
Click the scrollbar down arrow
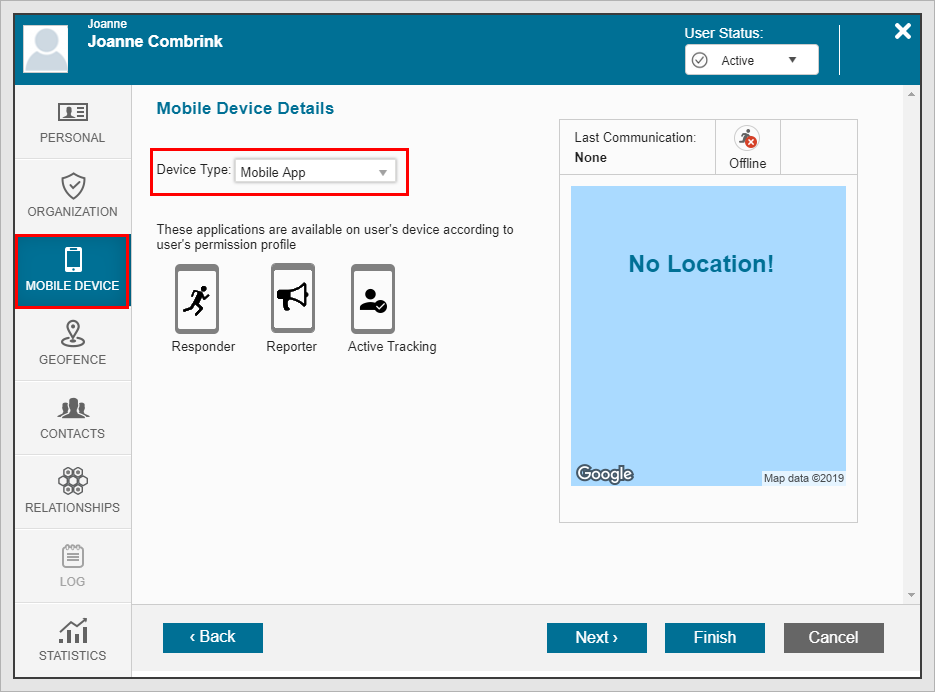(x=910, y=594)
